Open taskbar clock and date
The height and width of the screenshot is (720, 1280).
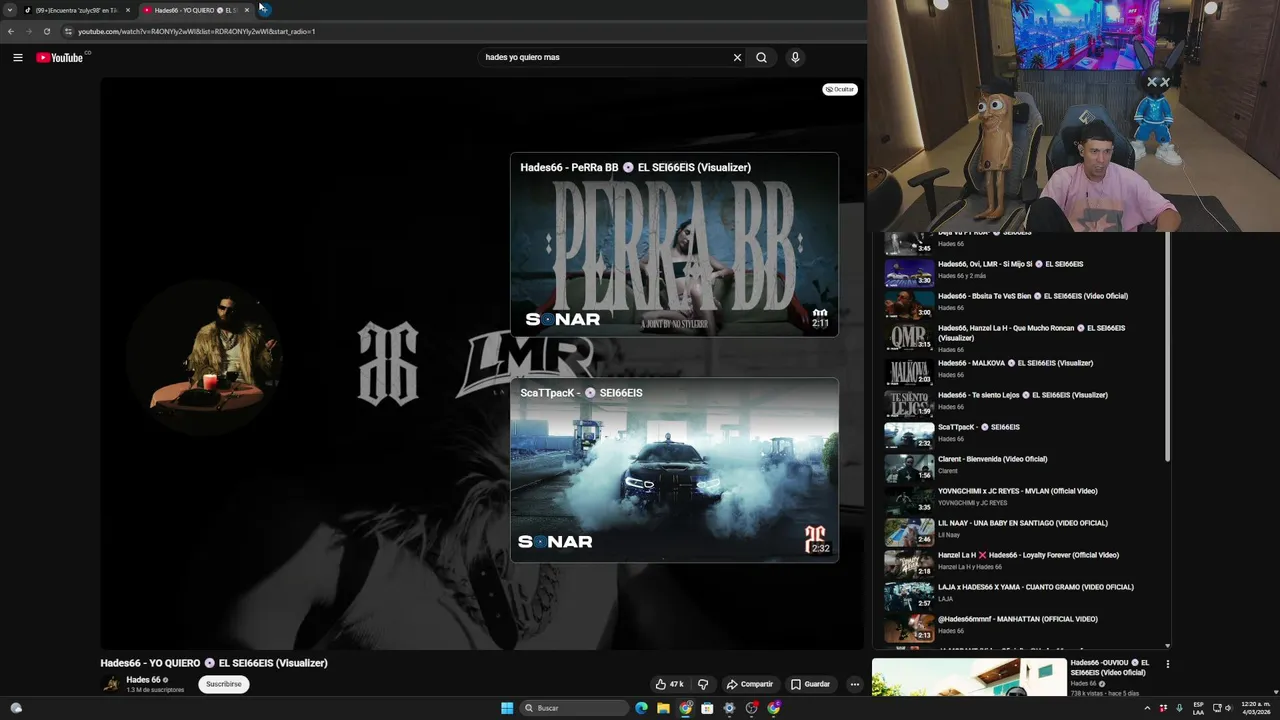click(x=1256, y=708)
